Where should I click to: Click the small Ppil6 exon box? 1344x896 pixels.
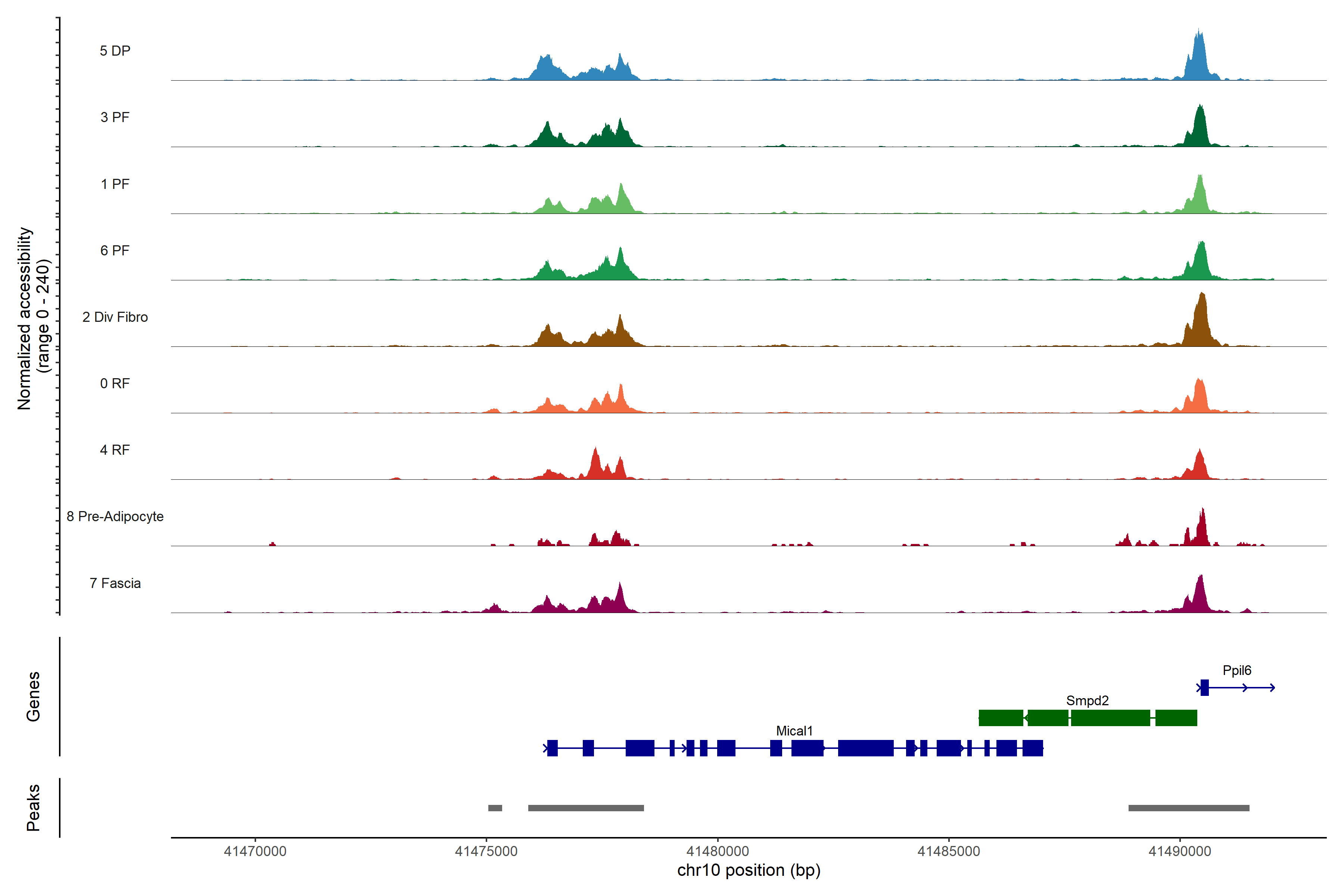pos(1205,687)
